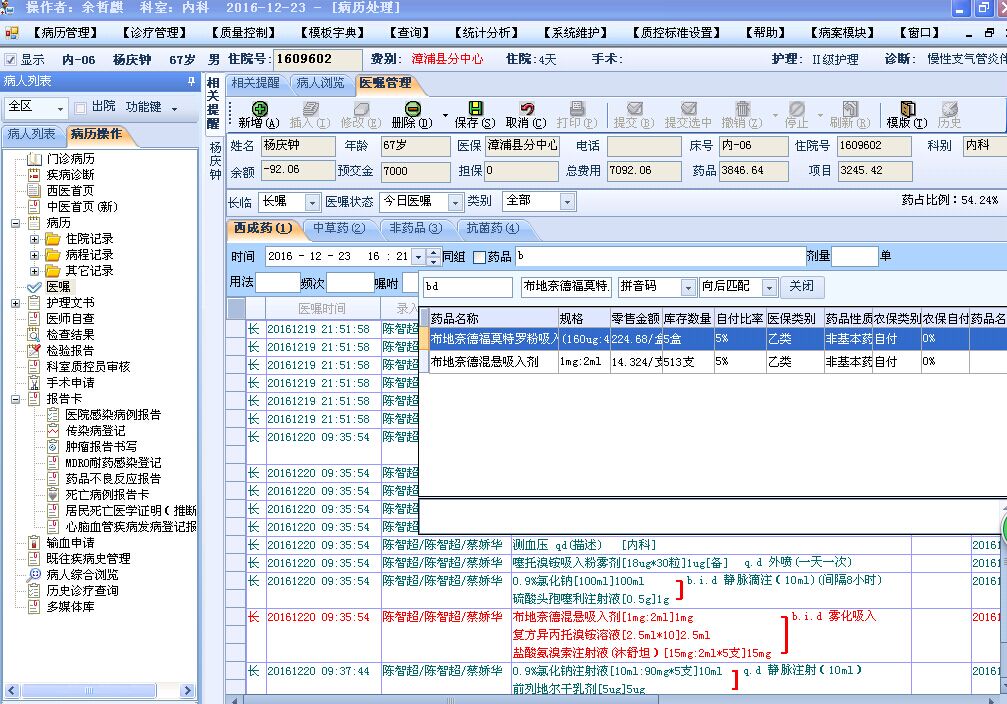1007x704 pixels.
Task: Click the 药品 name input field
Action: click(x=660, y=257)
